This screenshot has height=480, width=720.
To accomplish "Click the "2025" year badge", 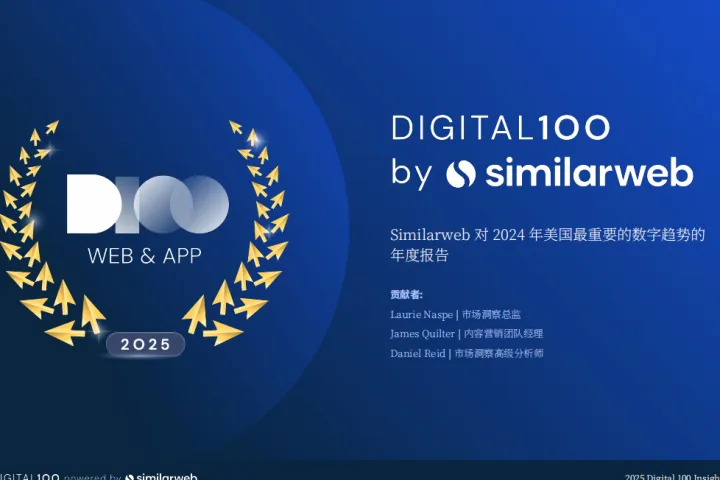I will (146, 344).
